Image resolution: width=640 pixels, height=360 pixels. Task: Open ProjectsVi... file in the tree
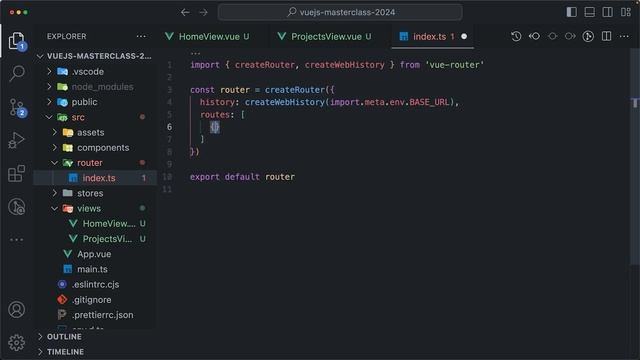(95, 239)
